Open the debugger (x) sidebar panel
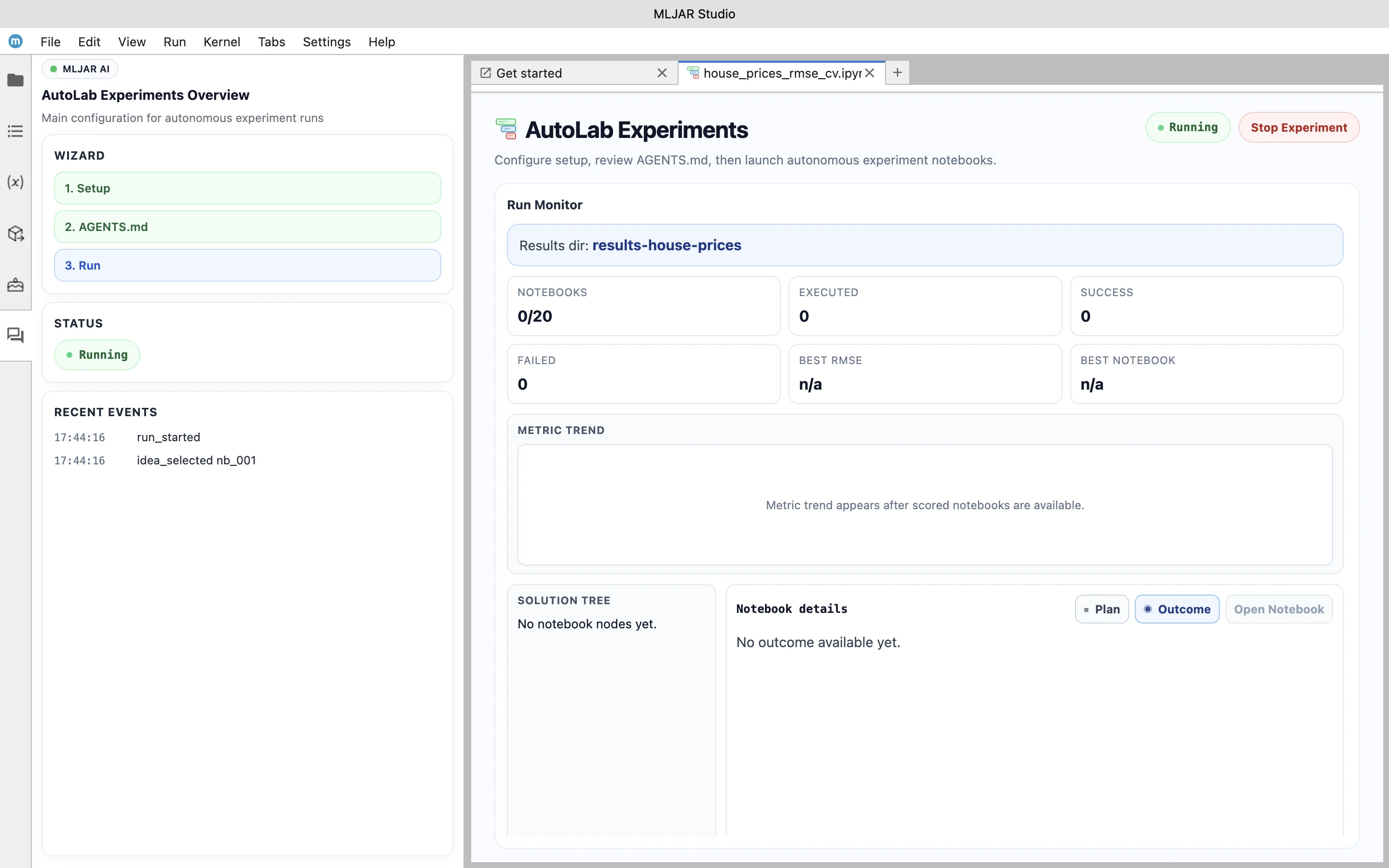The height and width of the screenshot is (868, 1389). click(15, 183)
